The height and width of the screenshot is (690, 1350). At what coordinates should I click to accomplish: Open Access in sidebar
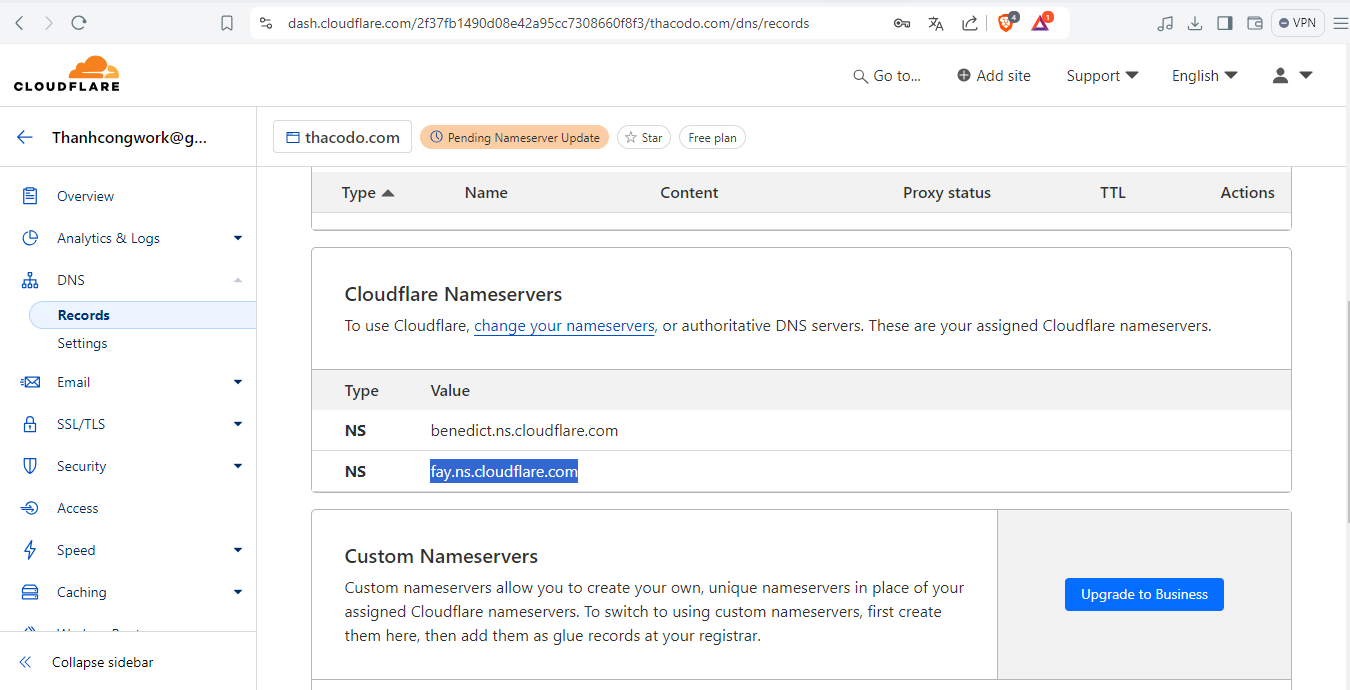point(77,508)
